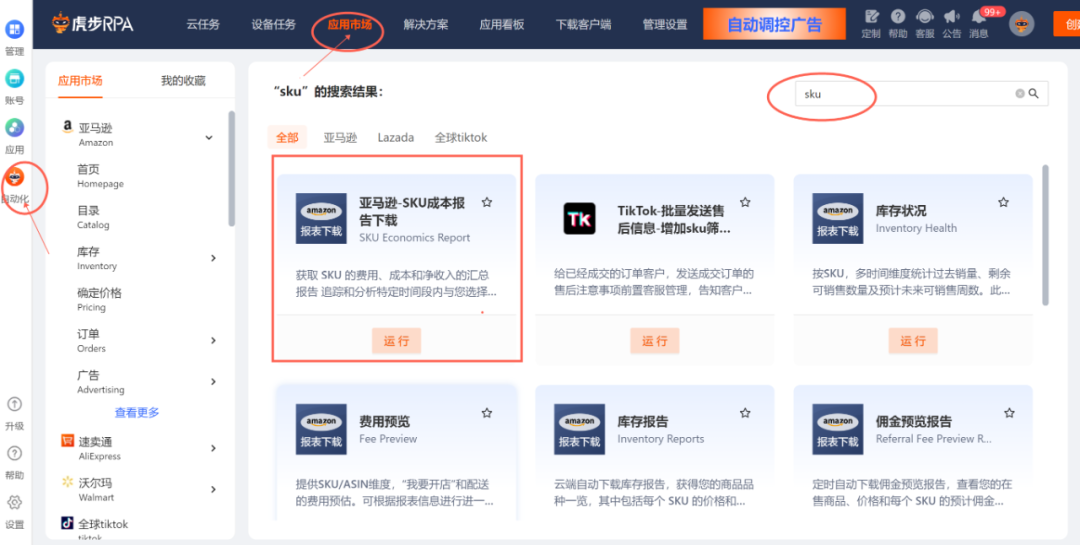The height and width of the screenshot is (545, 1080).
Task: Click the 库存报告 card thumbnail
Action: pyautogui.click(x=579, y=429)
